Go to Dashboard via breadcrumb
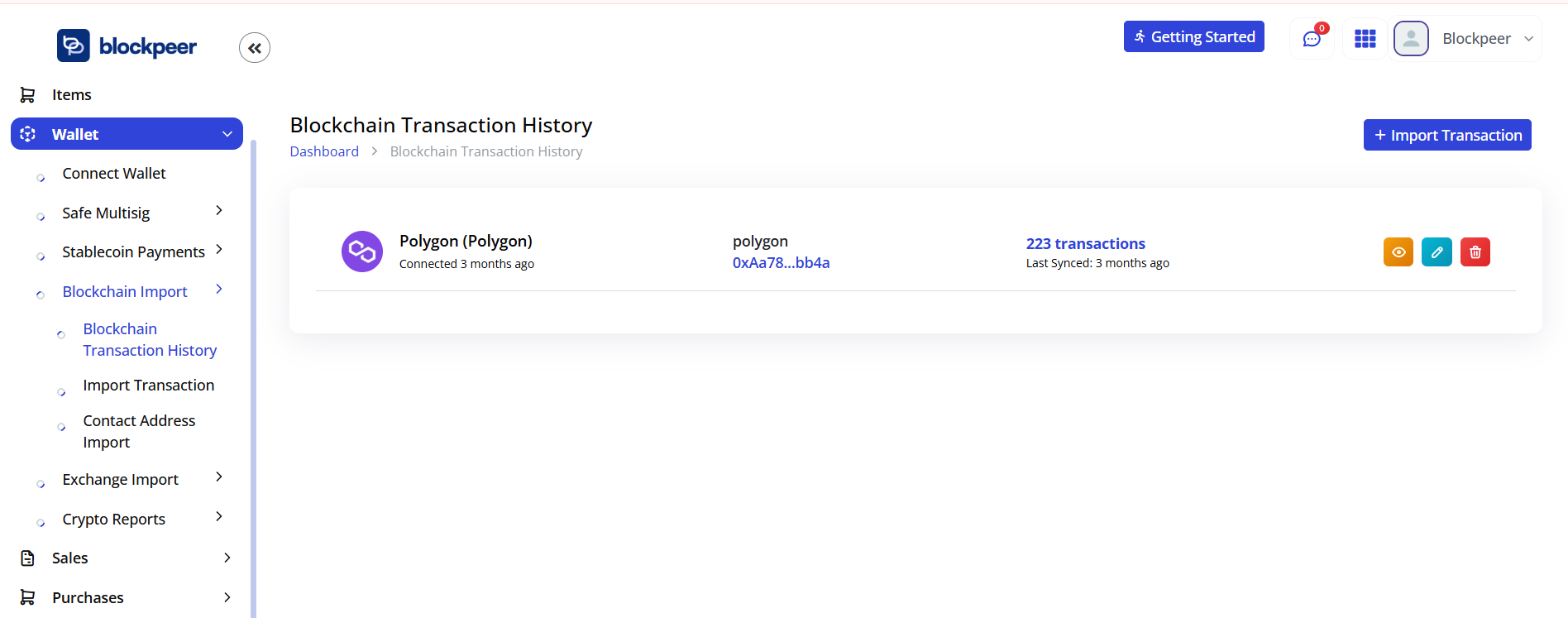Image resolution: width=1568 pixels, height=618 pixels. click(324, 151)
